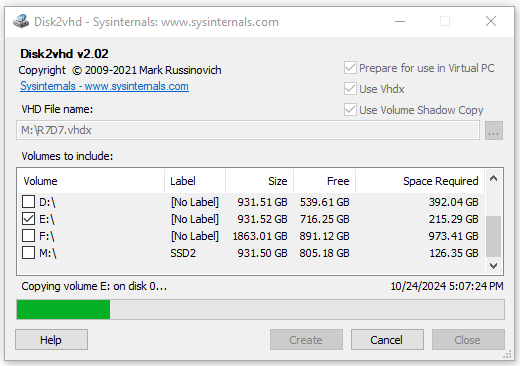The image size is (520, 366).
Task: Check the D:\ volume checkbox
Action: [x=28, y=202]
